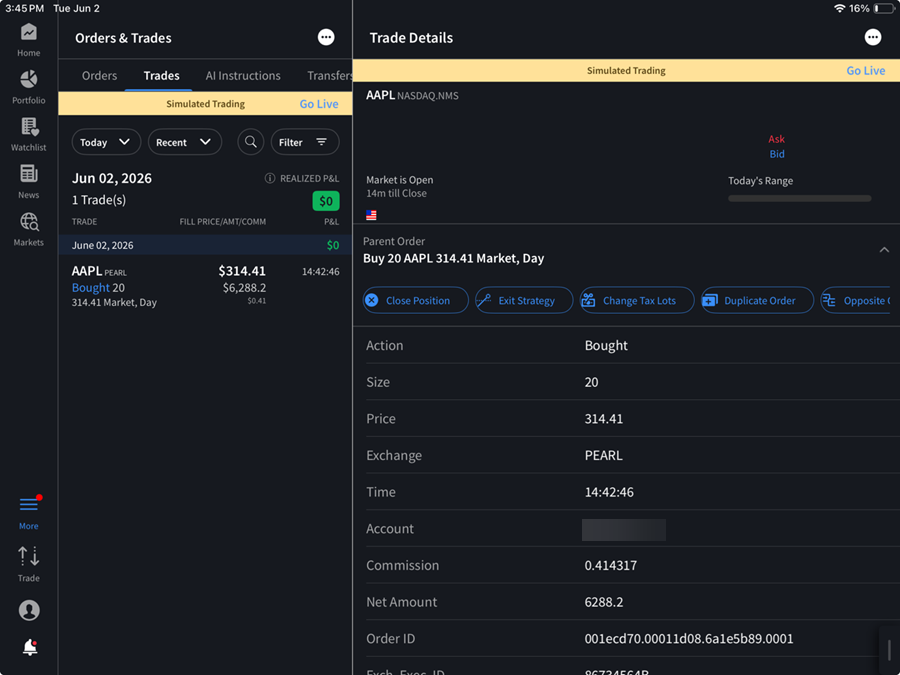Click the Bought link in AAPL trade
Screen dimensions: 900x675
coord(91,288)
